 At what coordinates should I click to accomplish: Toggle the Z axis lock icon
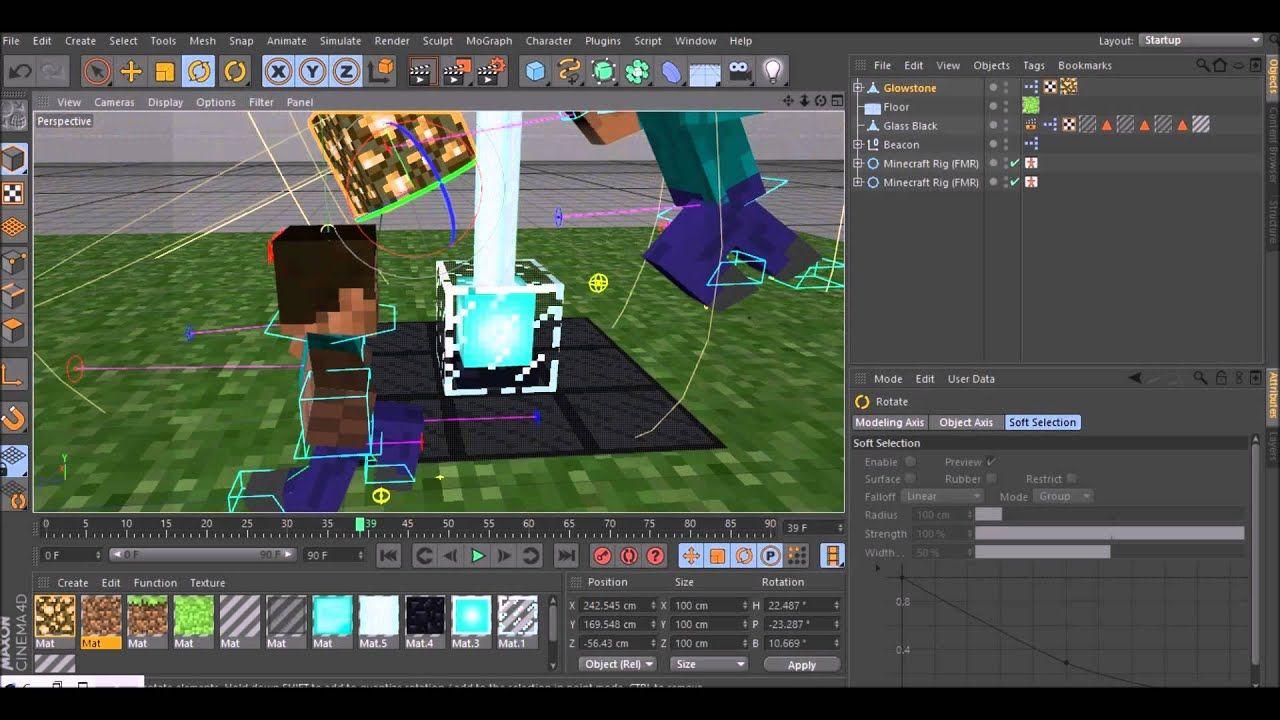343,71
